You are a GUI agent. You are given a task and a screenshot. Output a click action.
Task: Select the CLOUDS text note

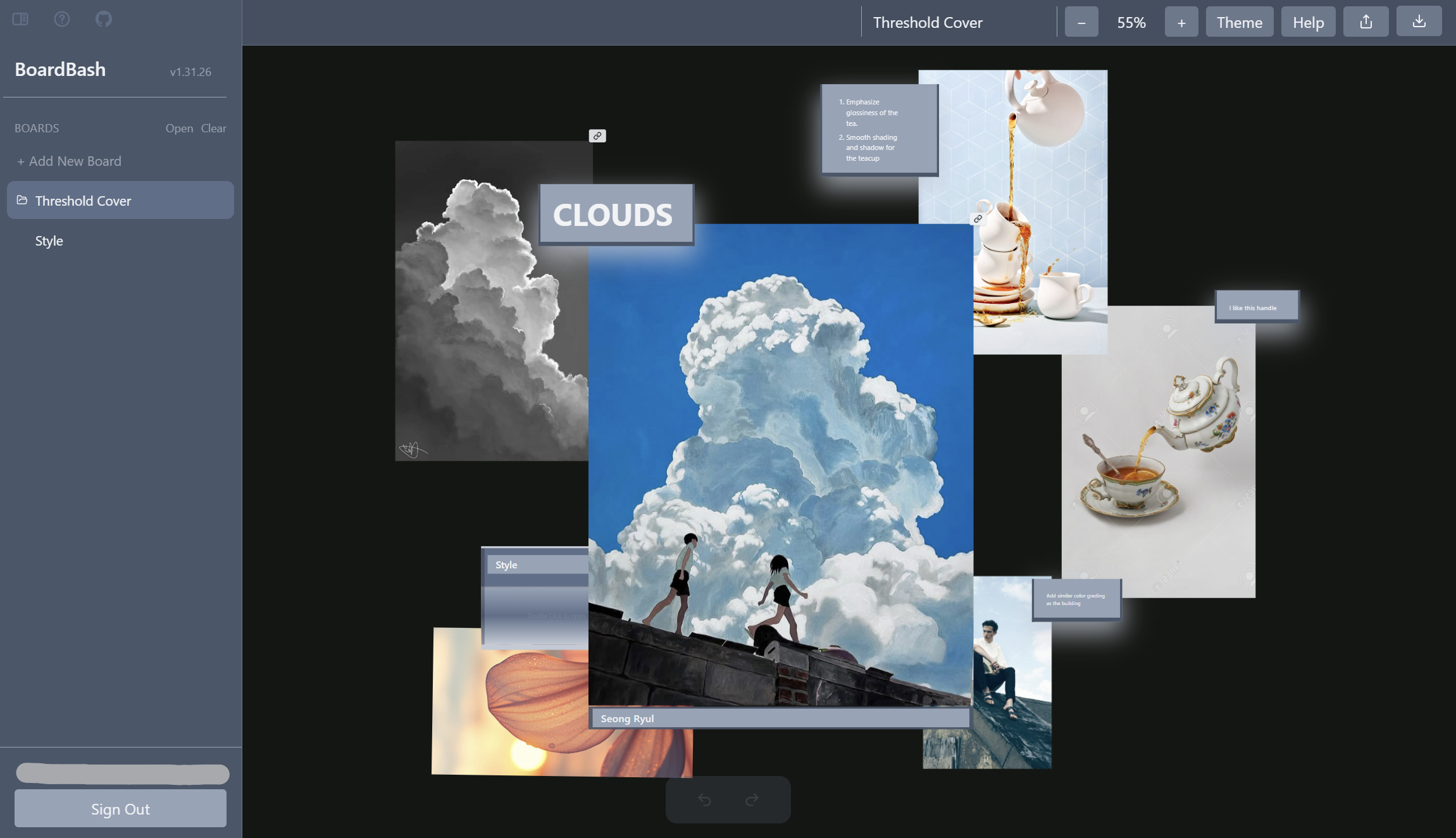pyautogui.click(x=616, y=215)
